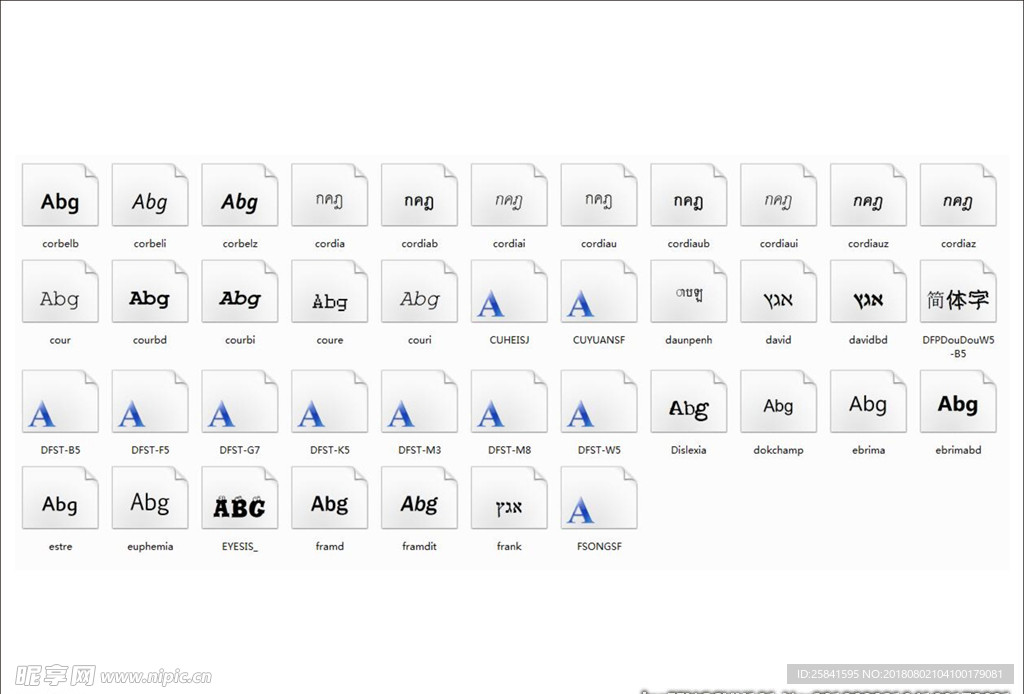Click the courbd font file icon
Screen dimensions: 1024x694
click(150, 294)
